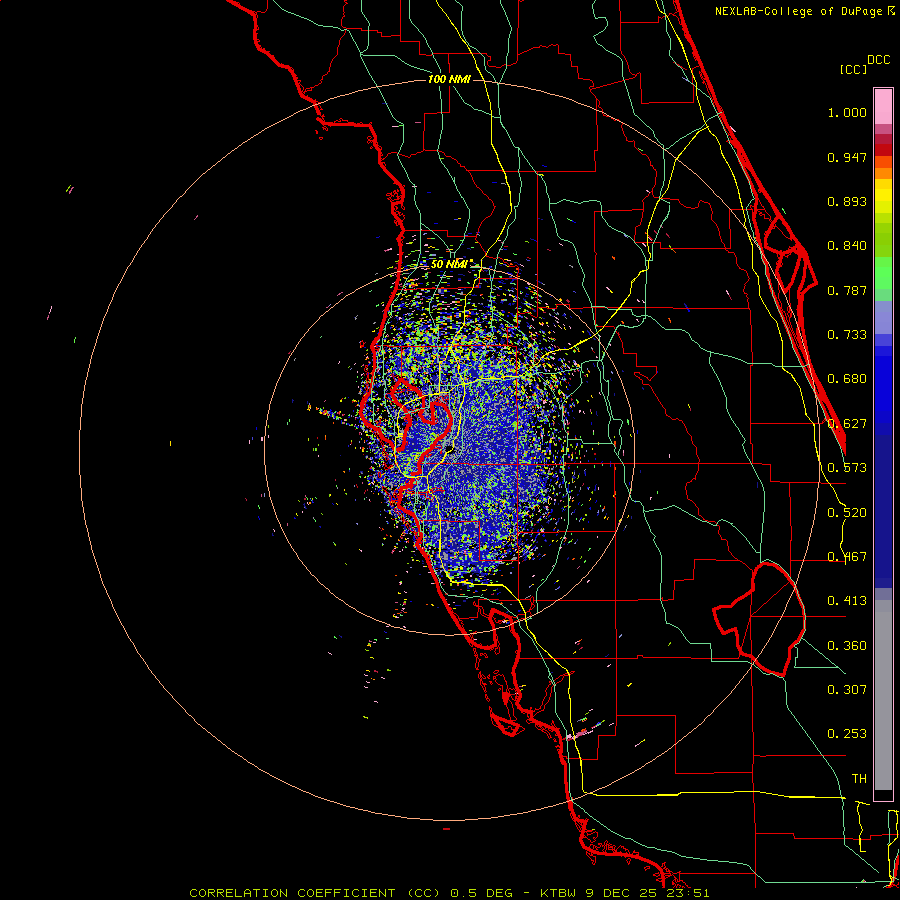Image resolution: width=900 pixels, height=900 pixels.
Task: Click the 0.893 scale value
Action: tap(847, 201)
